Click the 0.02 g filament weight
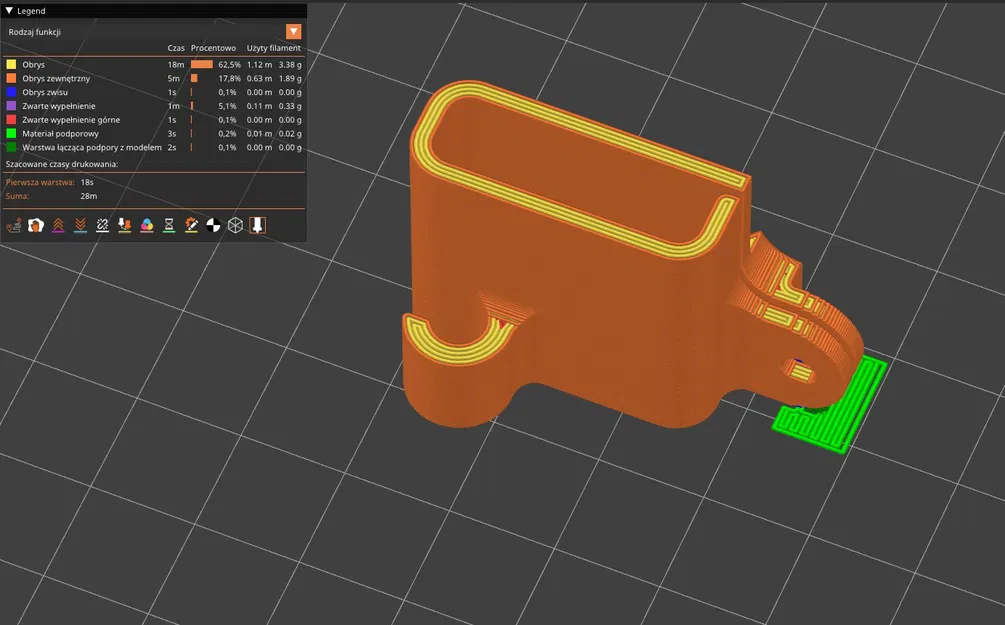Screen dimensions: 1005x625 (x=290, y=133)
